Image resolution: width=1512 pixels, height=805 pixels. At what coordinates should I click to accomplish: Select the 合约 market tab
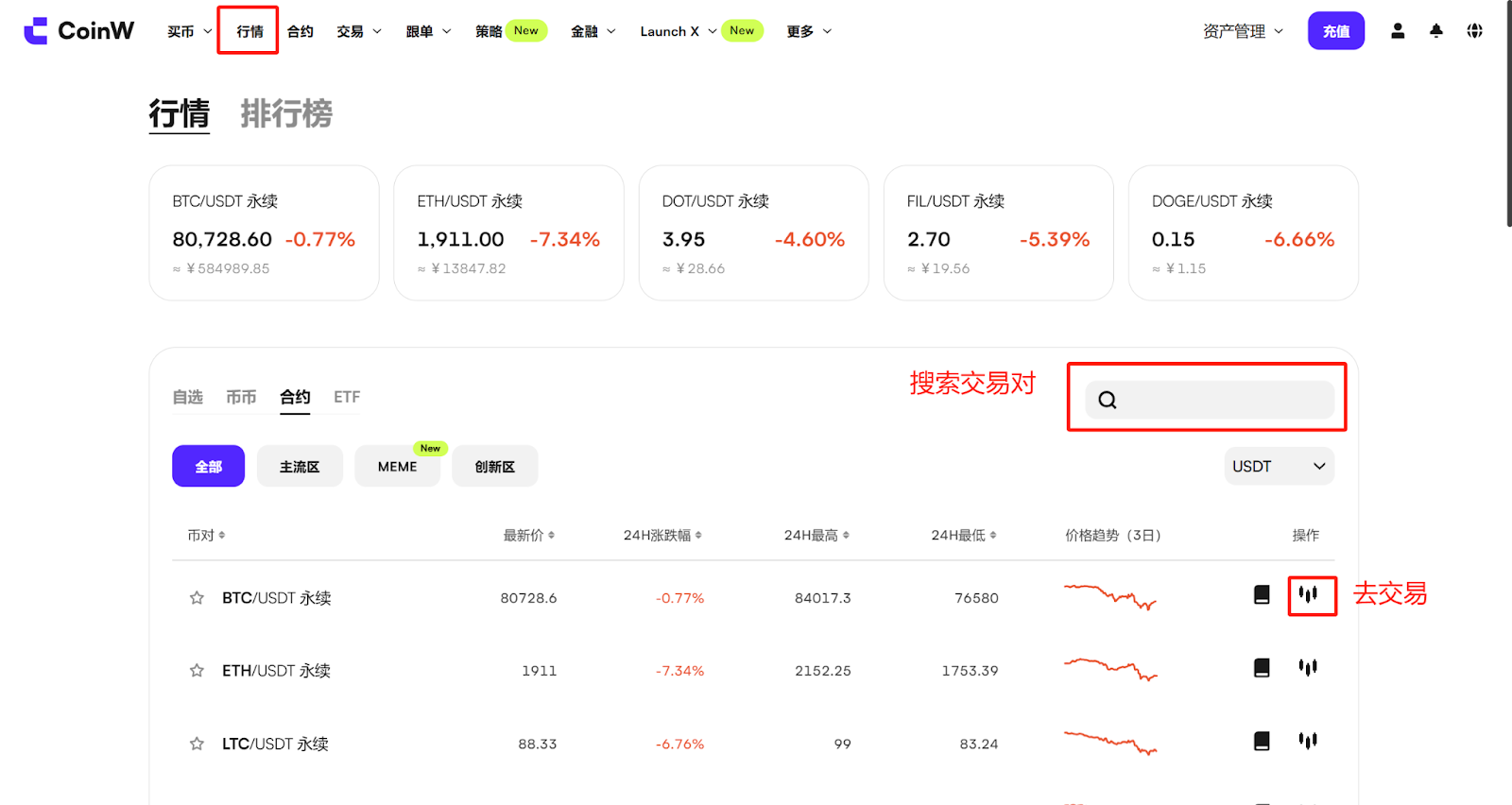295,397
